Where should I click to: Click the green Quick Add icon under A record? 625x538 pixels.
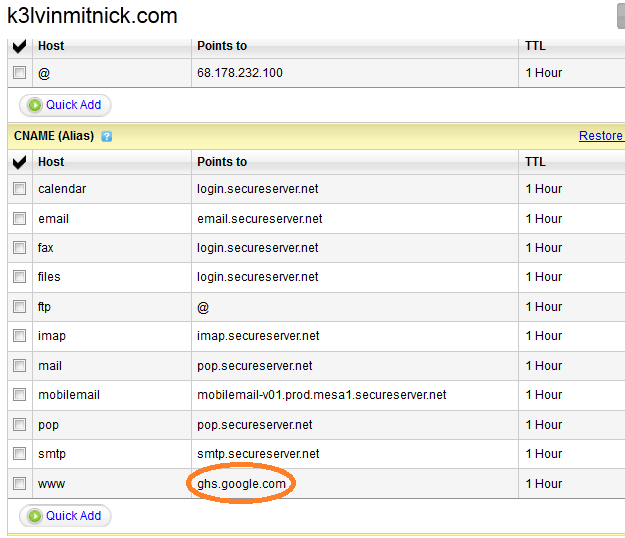tap(35, 105)
